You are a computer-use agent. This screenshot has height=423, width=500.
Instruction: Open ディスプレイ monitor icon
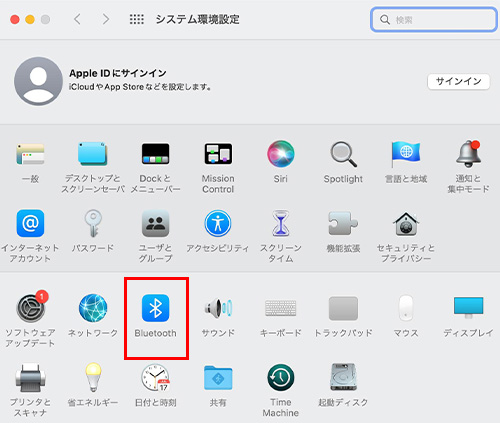pos(468,308)
